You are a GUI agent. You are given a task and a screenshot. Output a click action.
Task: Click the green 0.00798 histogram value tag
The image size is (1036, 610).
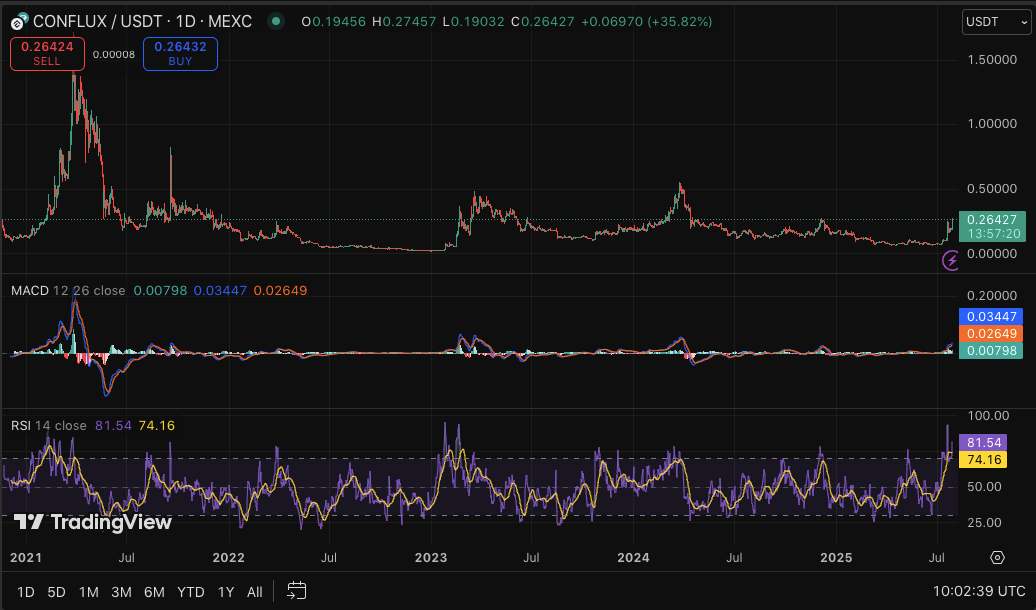(x=990, y=351)
